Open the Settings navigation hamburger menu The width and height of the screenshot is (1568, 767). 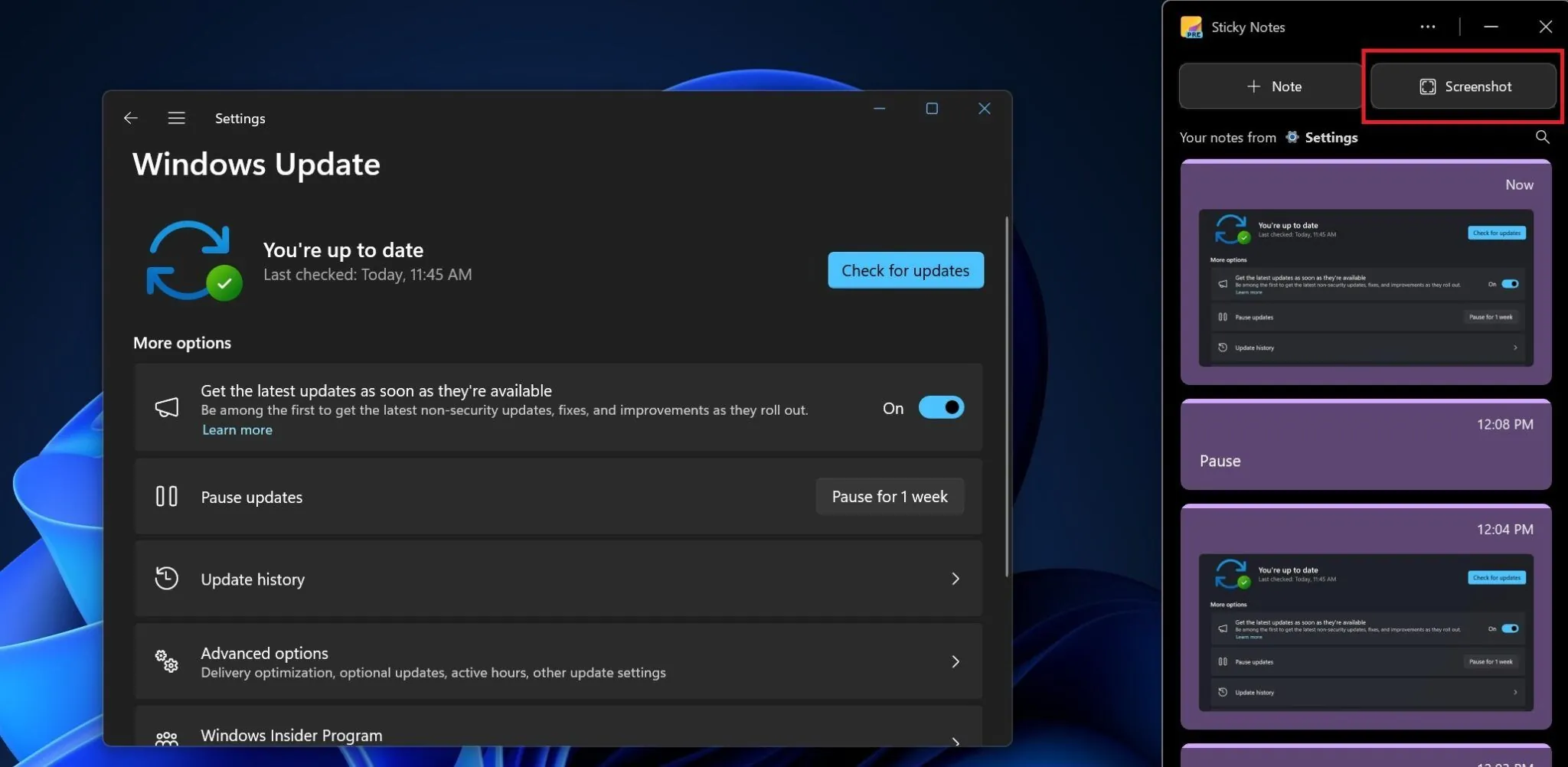tap(176, 118)
